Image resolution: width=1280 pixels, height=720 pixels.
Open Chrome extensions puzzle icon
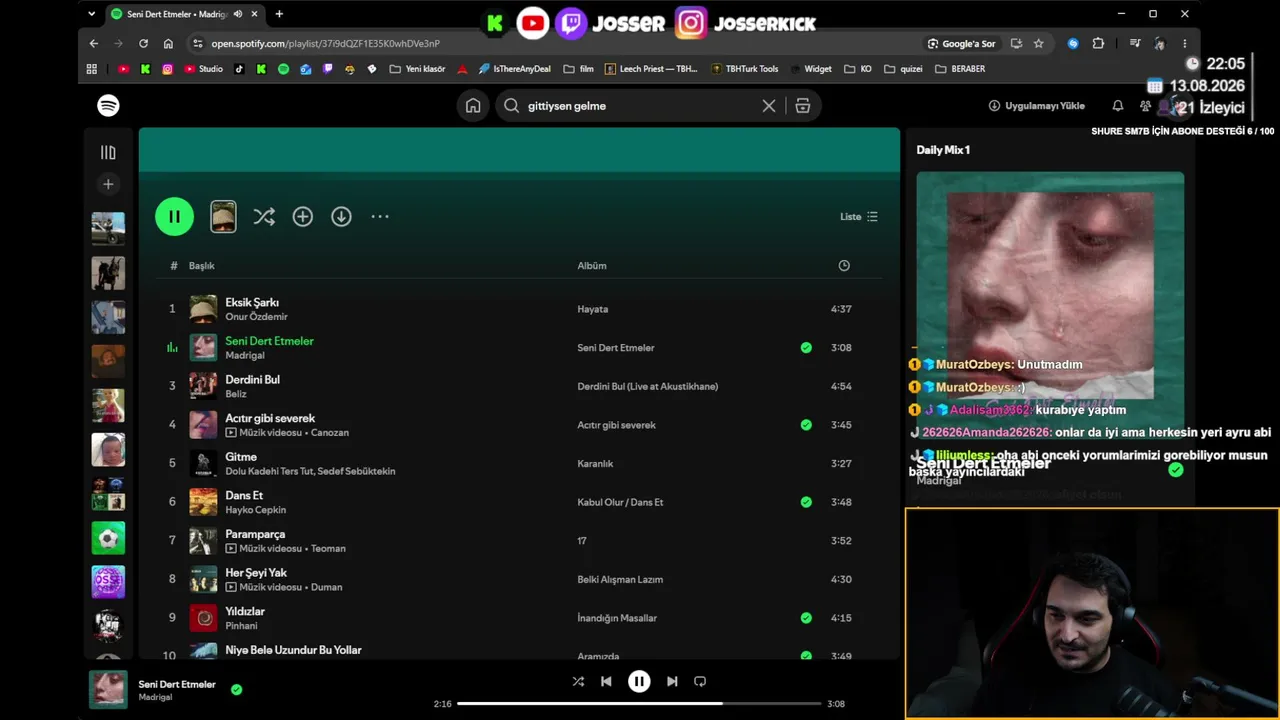point(1098,44)
